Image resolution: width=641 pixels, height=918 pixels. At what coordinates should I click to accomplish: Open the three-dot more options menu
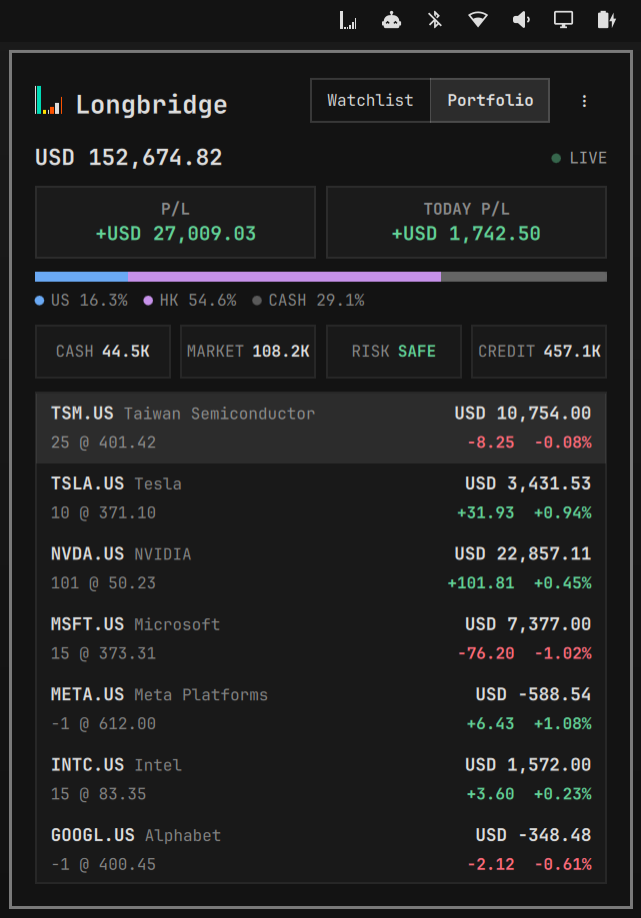point(584,101)
